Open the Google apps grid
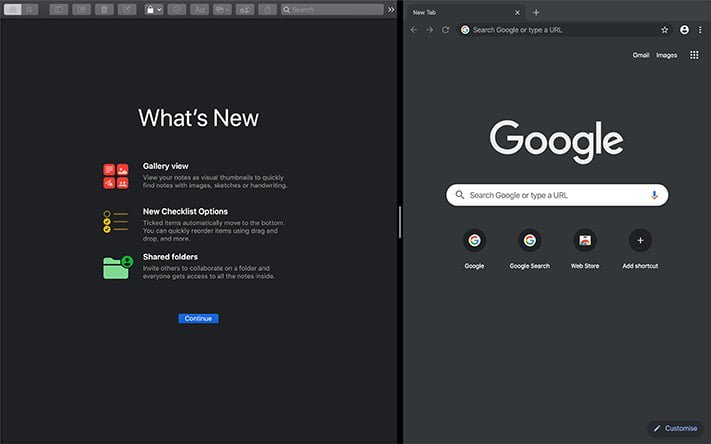The image size is (711, 444). click(x=694, y=55)
